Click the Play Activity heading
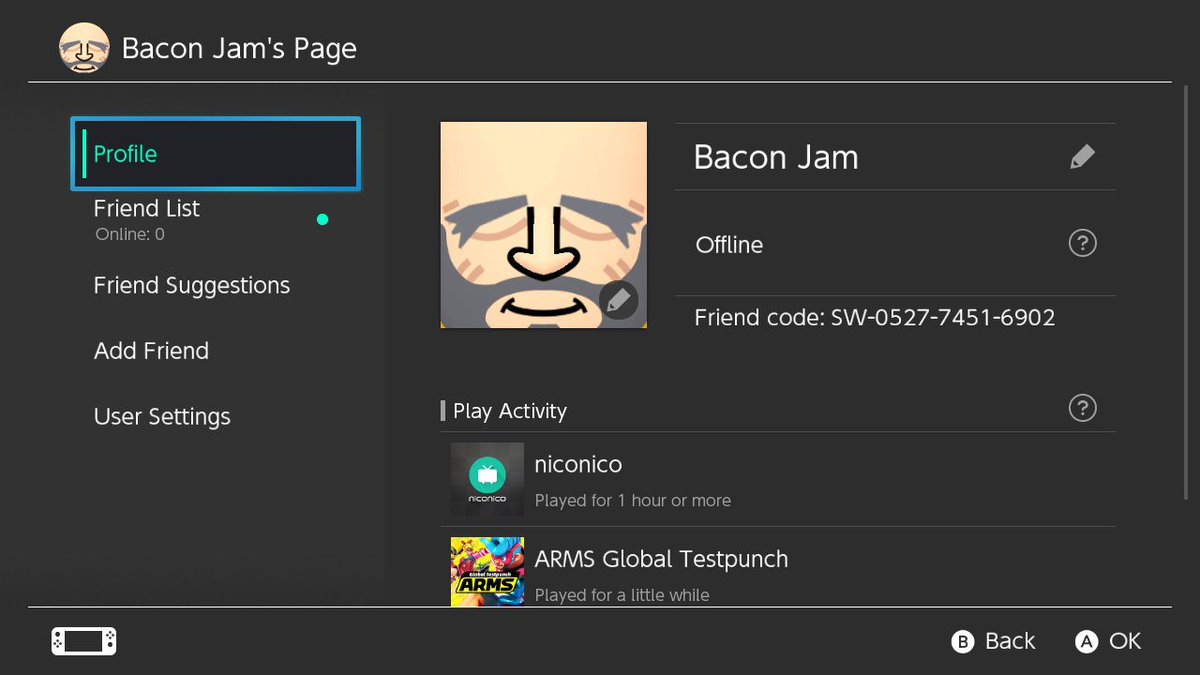 510,411
